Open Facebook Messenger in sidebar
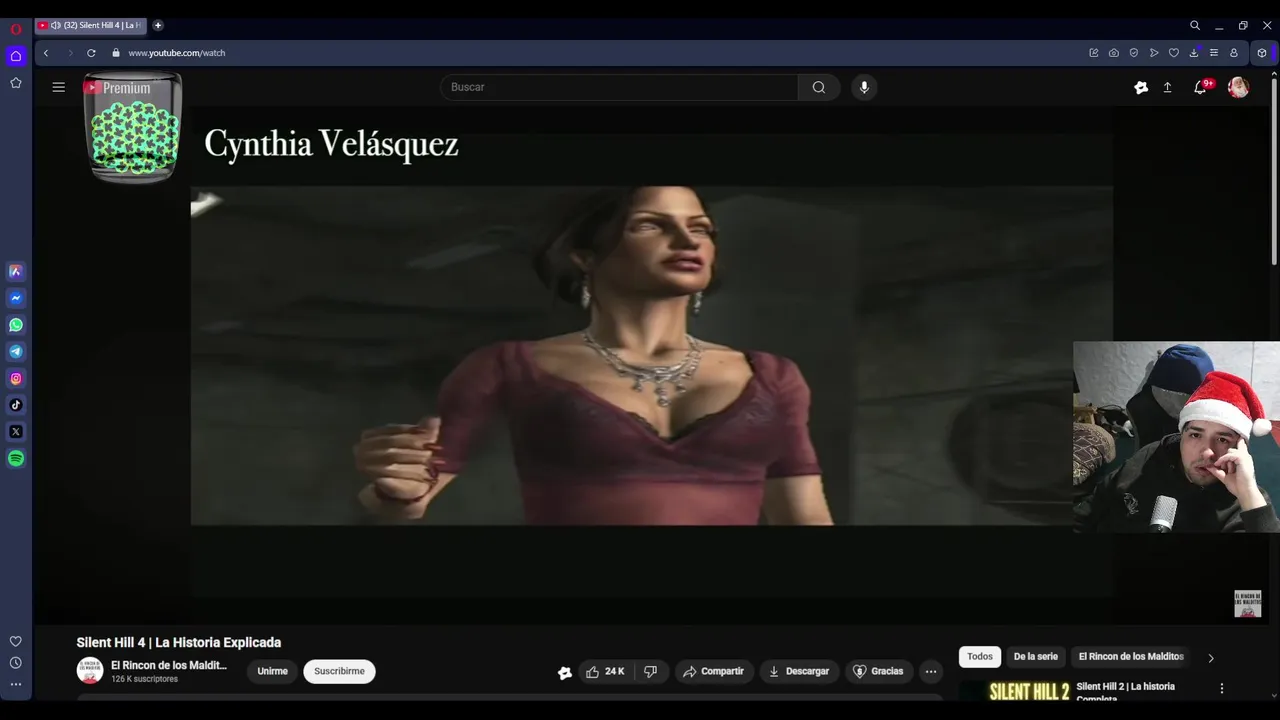Image resolution: width=1280 pixels, height=720 pixels. click(x=16, y=298)
